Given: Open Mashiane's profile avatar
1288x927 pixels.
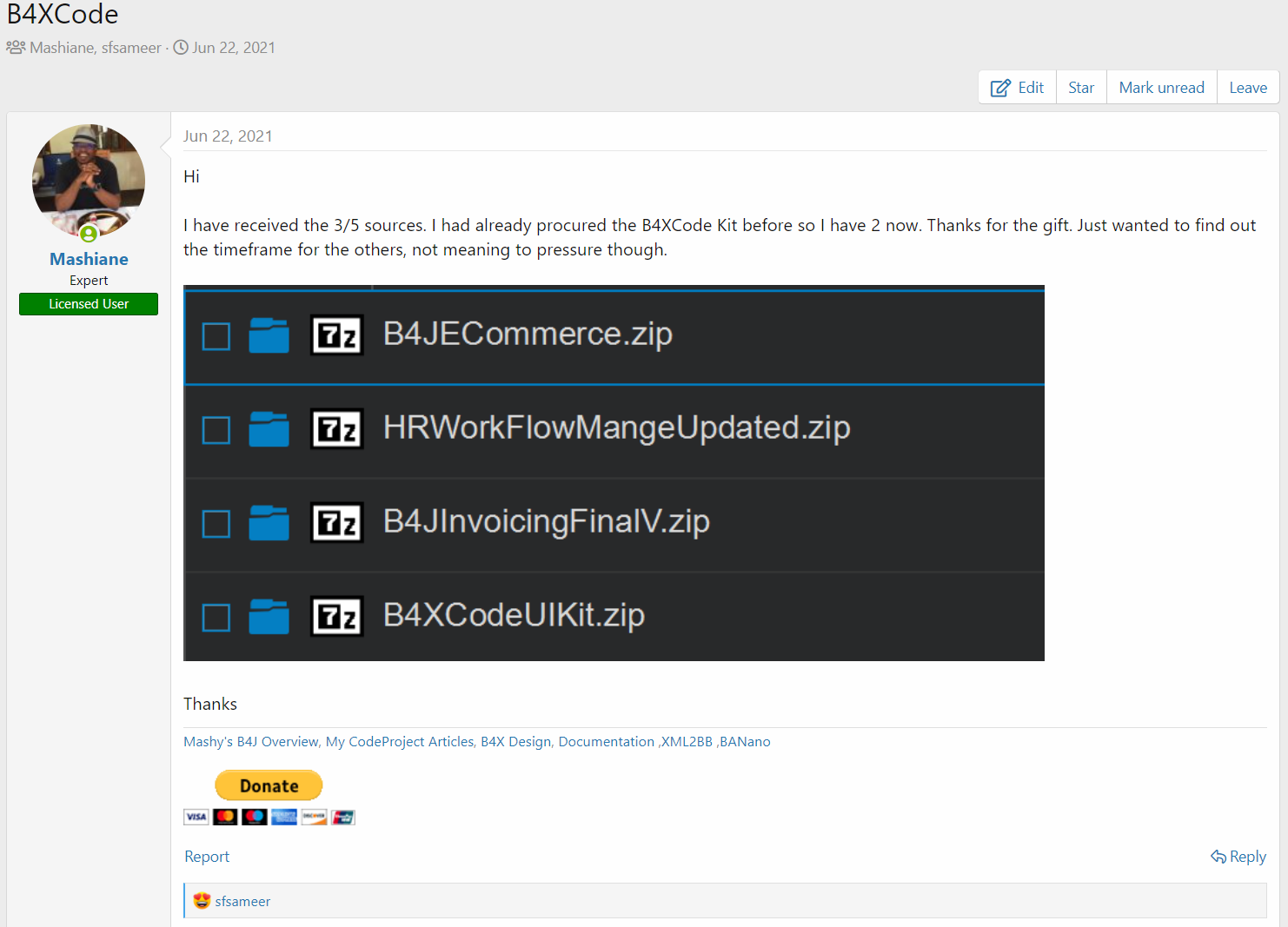Looking at the screenshot, I should [89, 181].
